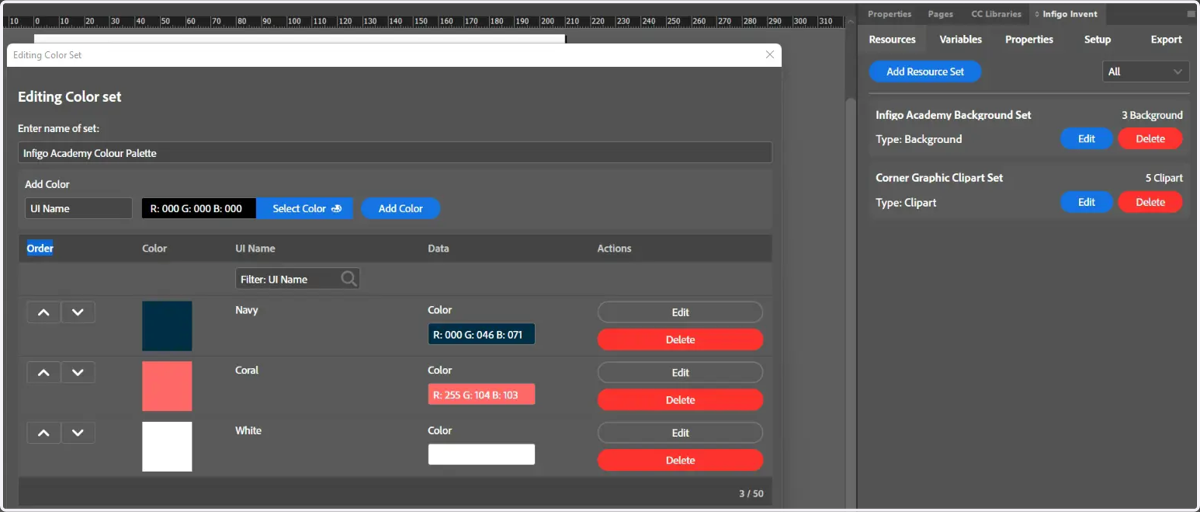Edit the Coral color row
Viewport: 1200px width, 512px height.
(680, 372)
